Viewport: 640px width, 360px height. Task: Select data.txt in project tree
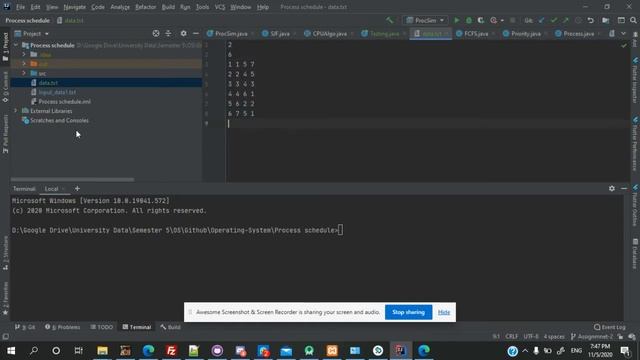(48, 83)
